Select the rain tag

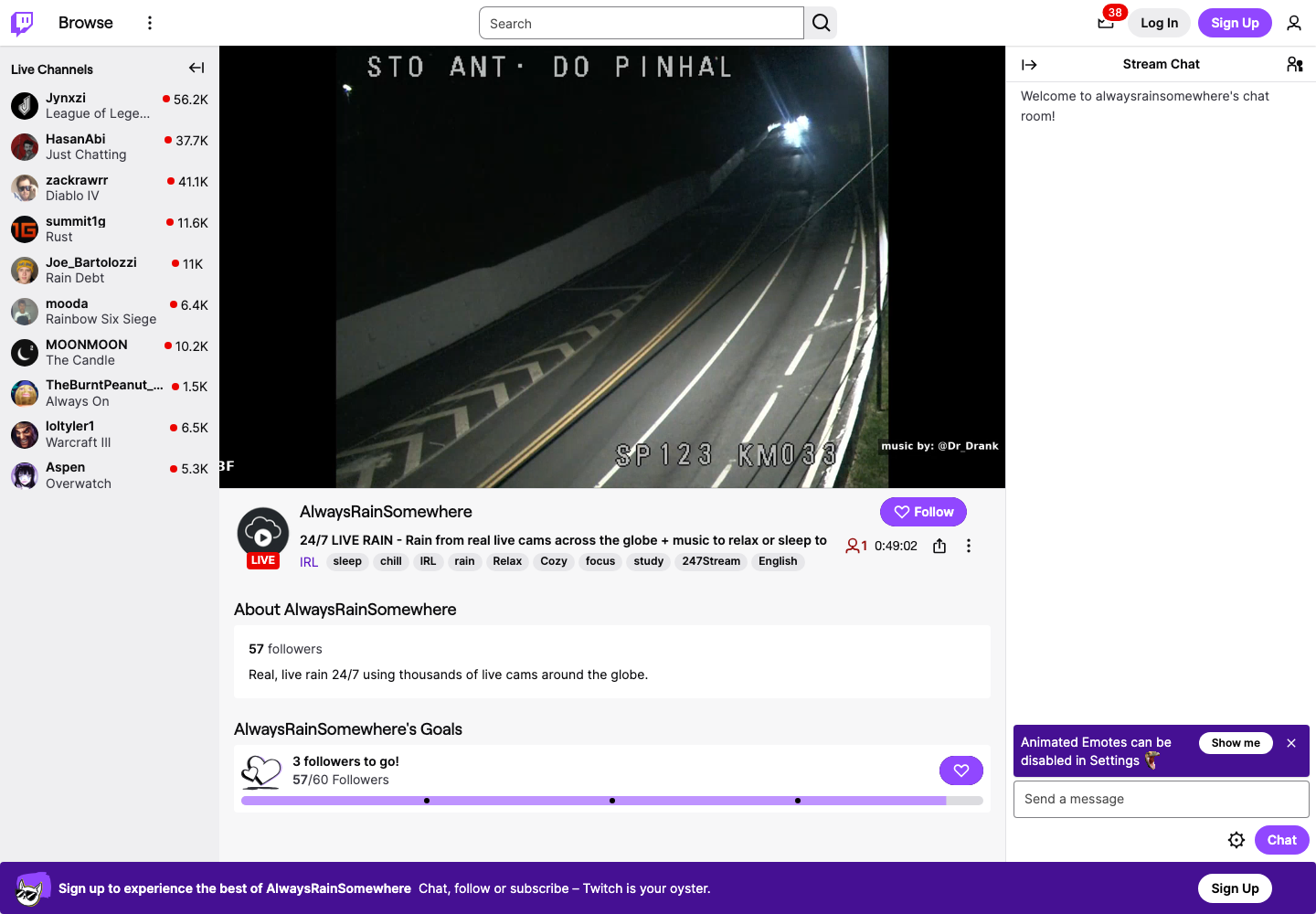pyautogui.click(x=464, y=561)
